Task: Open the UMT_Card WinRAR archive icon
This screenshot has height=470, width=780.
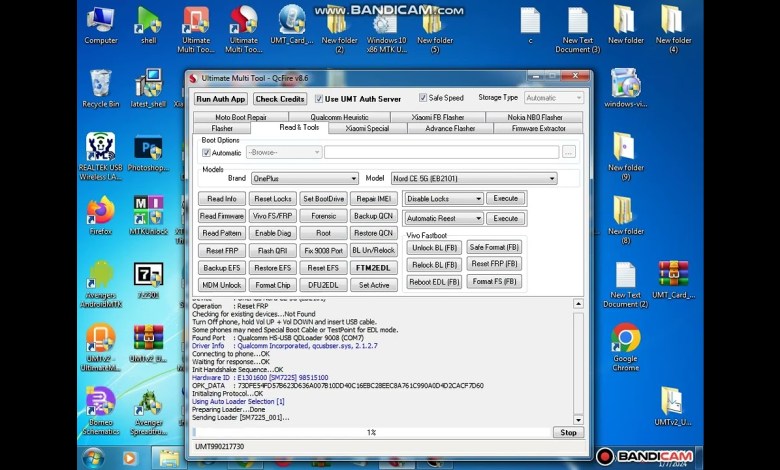Action: (674, 280)
